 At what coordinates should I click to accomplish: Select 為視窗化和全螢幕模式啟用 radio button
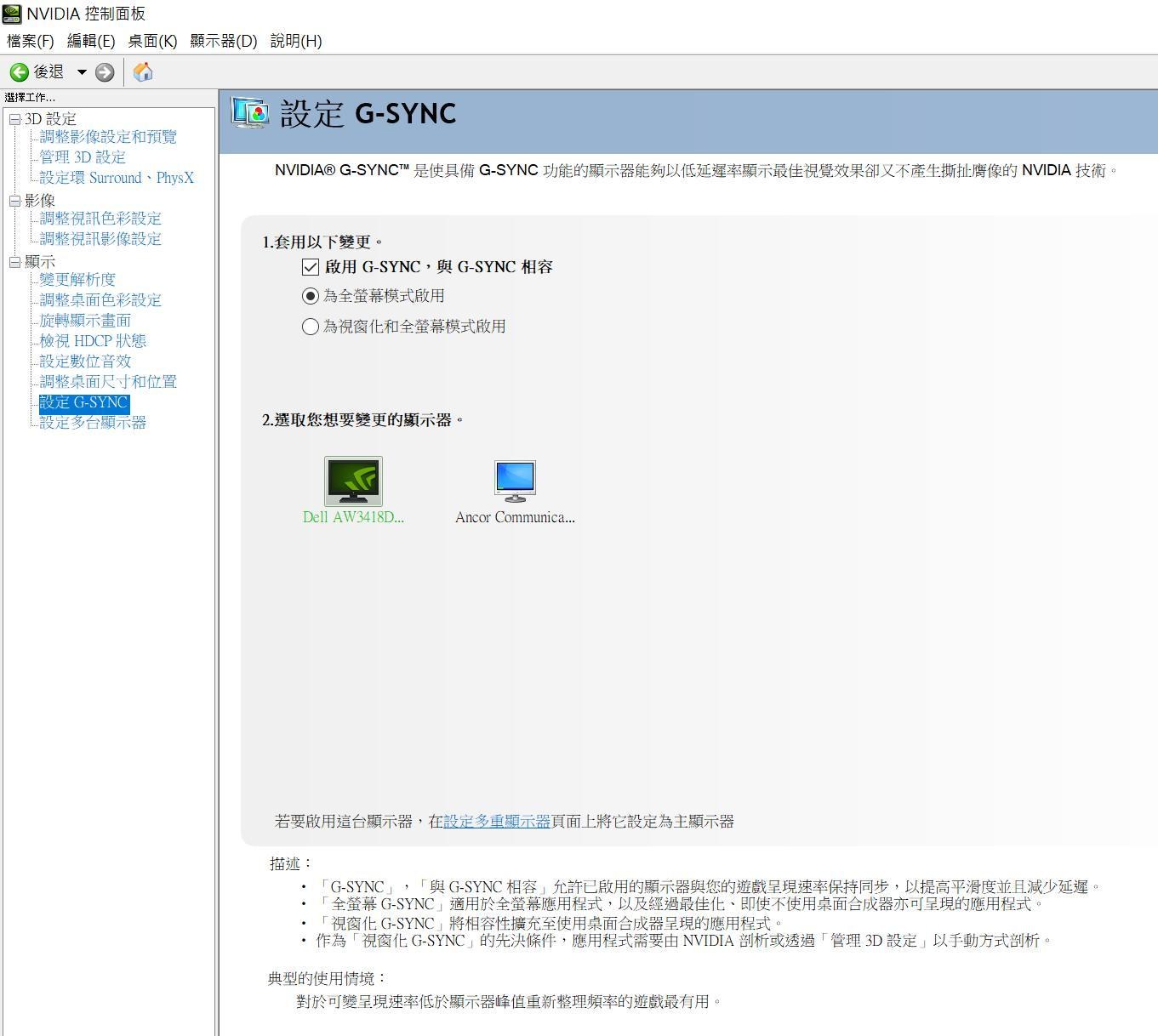pyautogui.click(x=311, y=327)
